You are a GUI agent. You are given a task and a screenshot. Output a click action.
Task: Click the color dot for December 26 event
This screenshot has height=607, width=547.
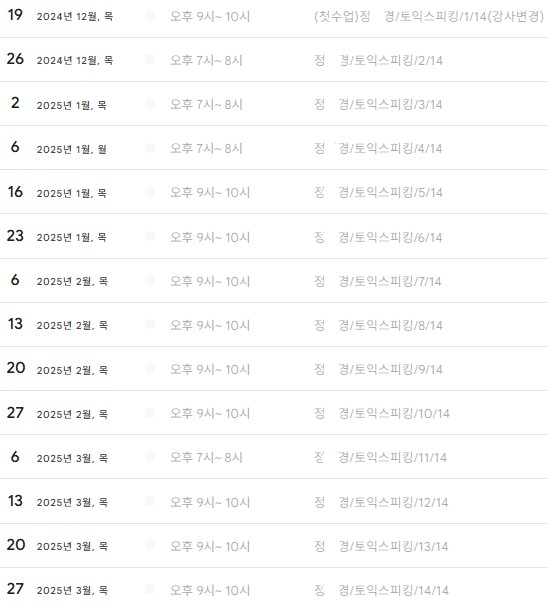click(150, 59)
